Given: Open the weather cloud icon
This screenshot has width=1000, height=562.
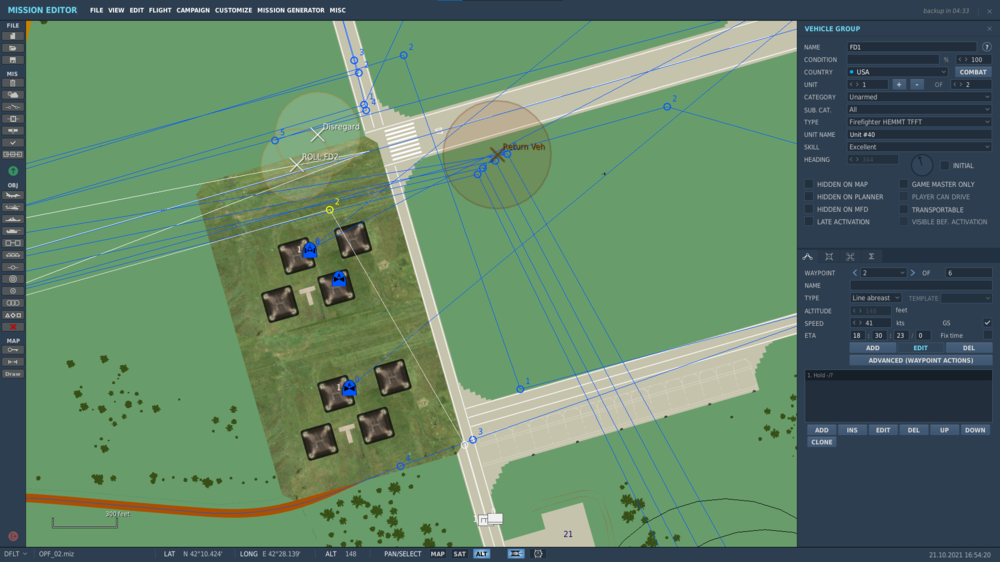Looking at the screenshot, I should pos(13,95).
